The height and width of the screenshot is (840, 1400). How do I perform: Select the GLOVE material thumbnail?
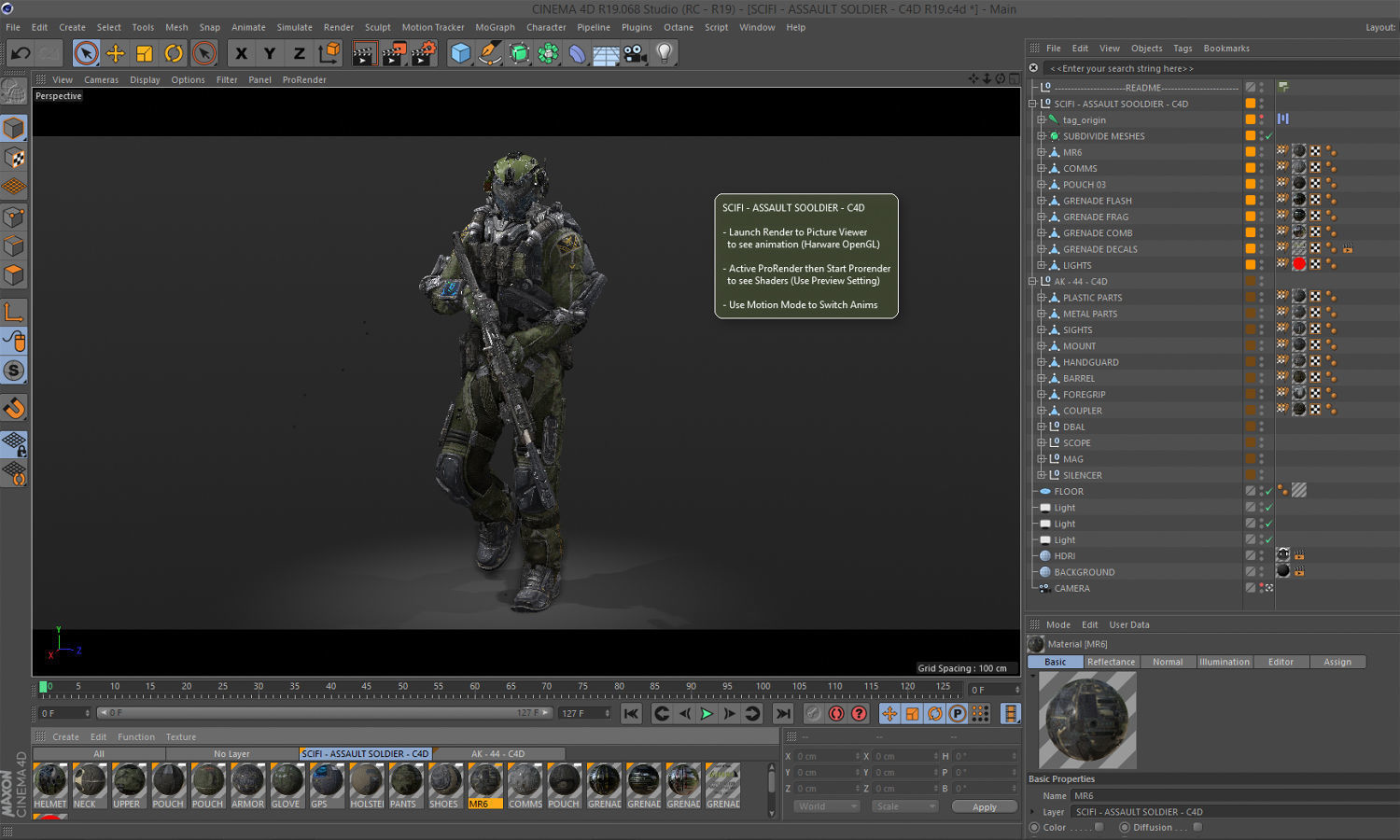[287, 785]
